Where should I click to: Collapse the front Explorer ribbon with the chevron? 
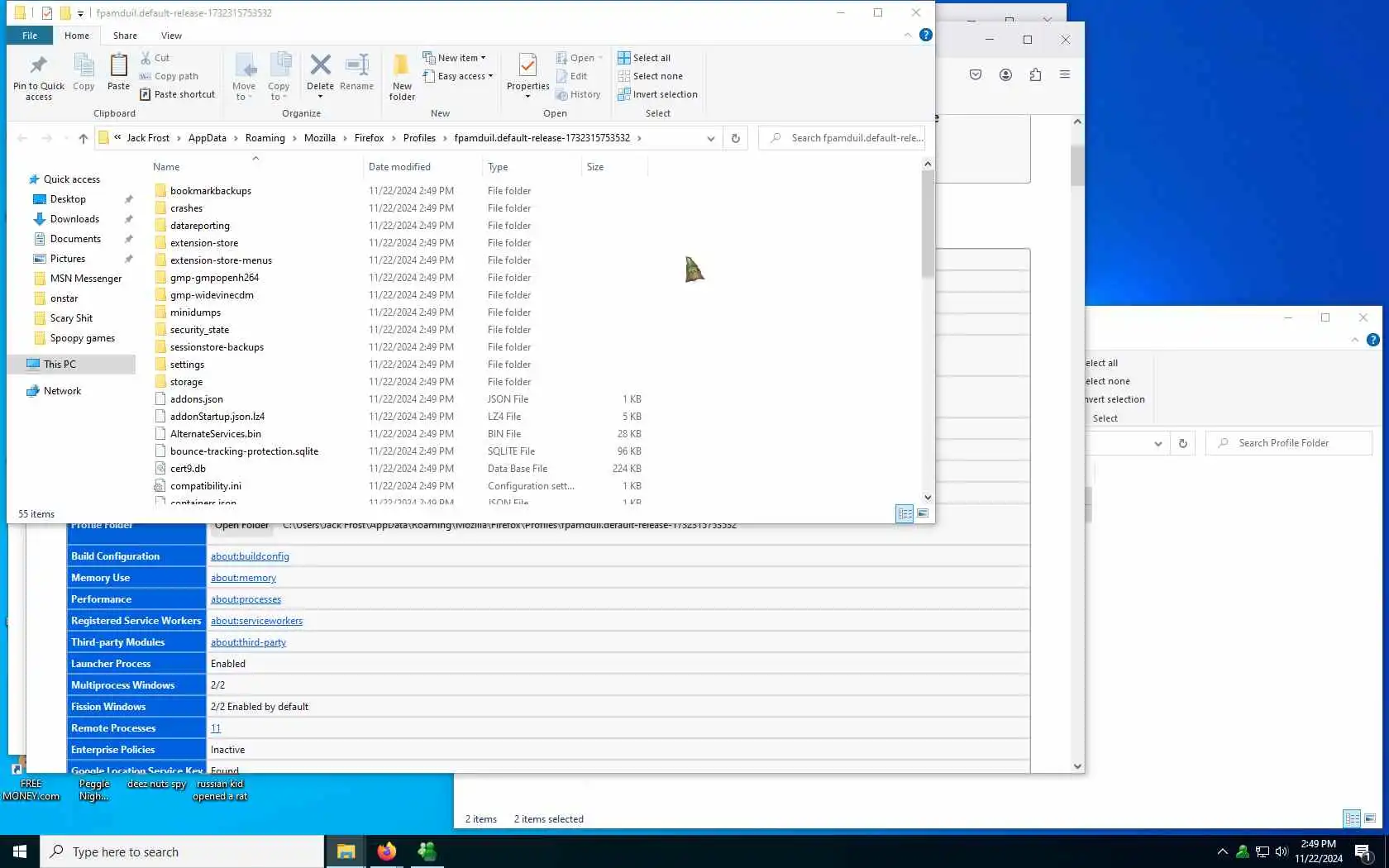[908, 35]
